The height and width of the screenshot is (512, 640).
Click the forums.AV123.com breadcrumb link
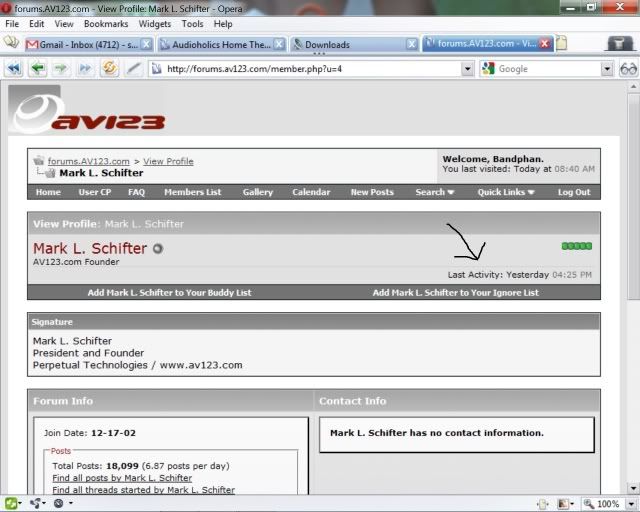pyautogui.click(x=89, y=161)
